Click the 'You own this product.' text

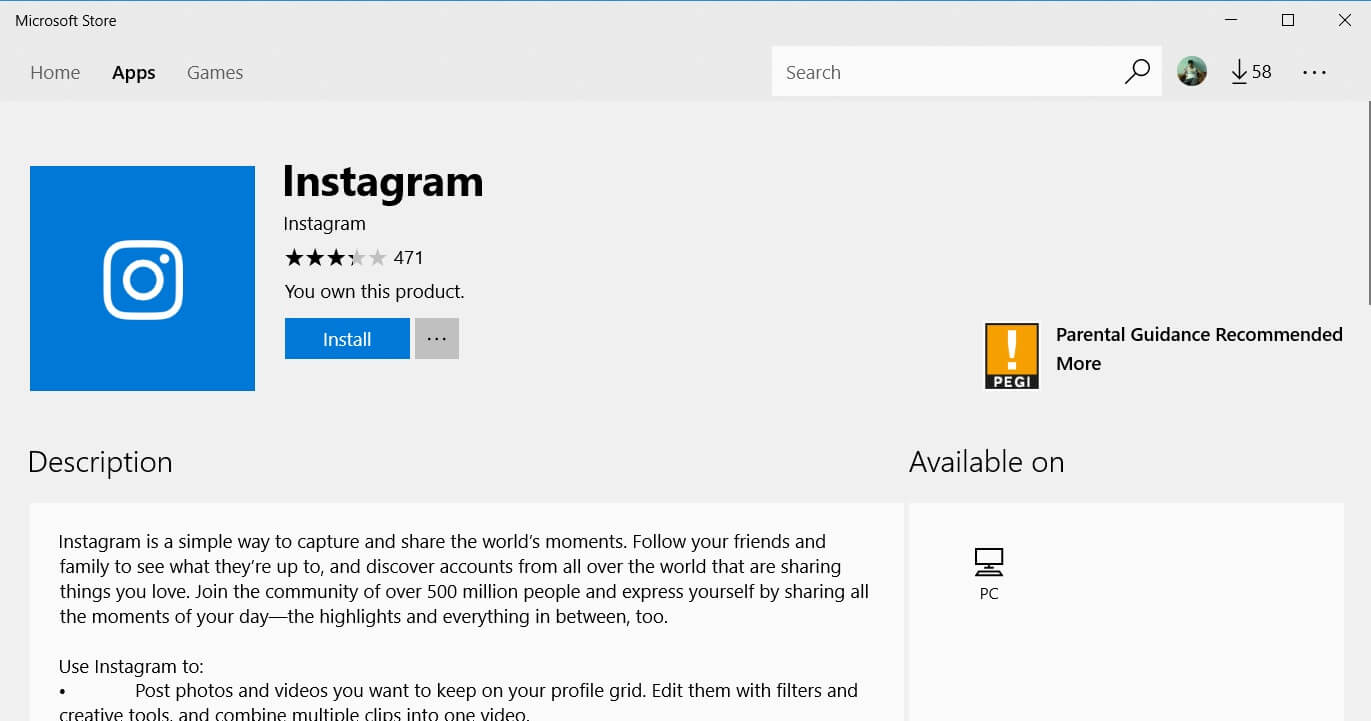tap(374, 292)
